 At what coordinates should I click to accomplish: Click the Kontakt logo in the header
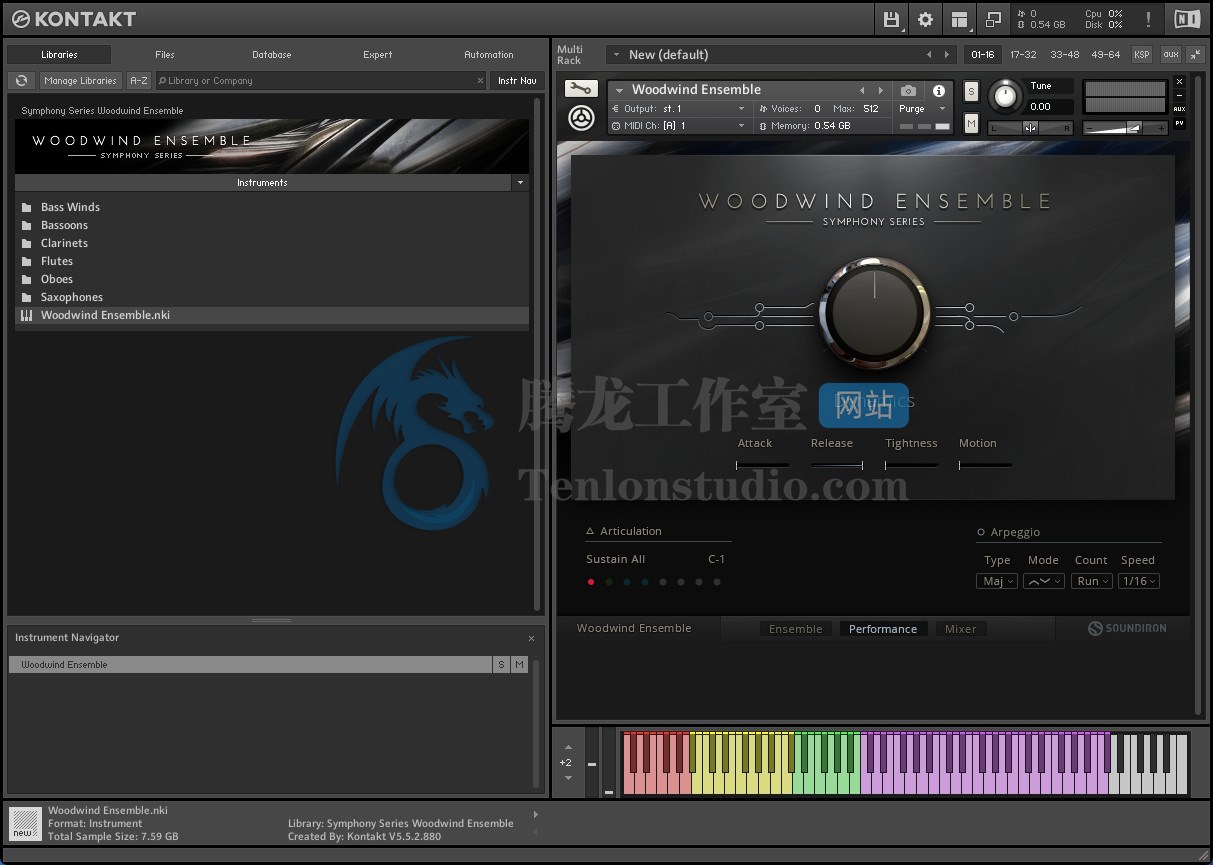73,19
